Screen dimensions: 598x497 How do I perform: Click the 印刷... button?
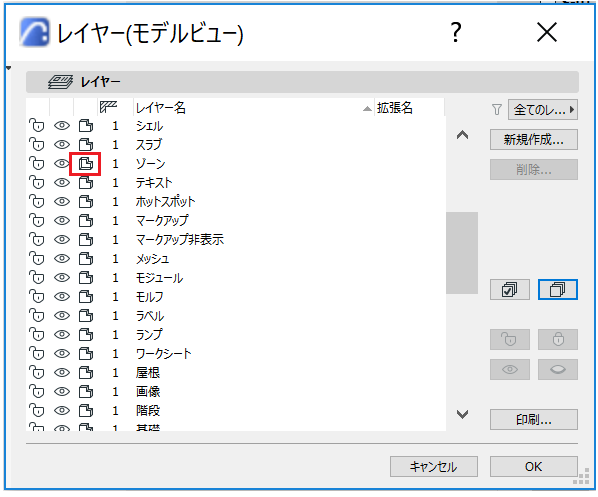[x=534, y=420]
